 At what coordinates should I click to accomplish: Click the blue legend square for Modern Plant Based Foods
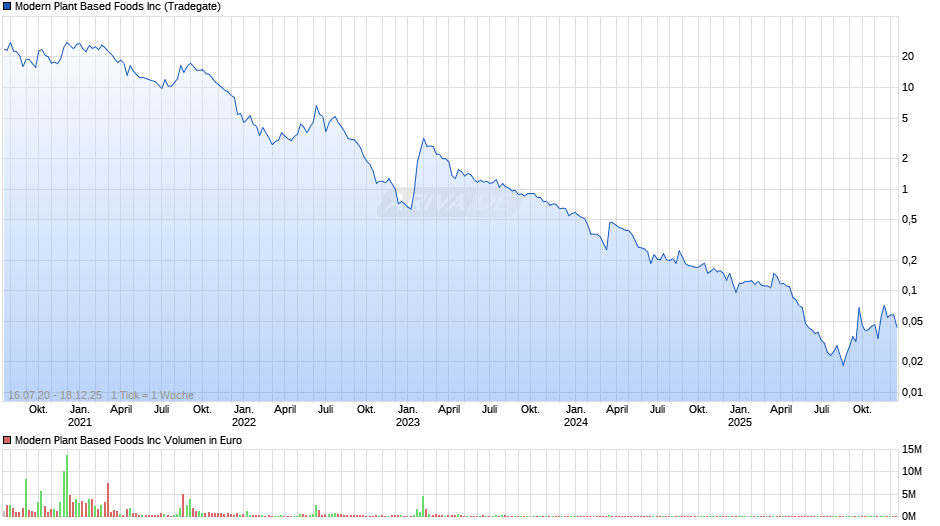pos(7,7)
